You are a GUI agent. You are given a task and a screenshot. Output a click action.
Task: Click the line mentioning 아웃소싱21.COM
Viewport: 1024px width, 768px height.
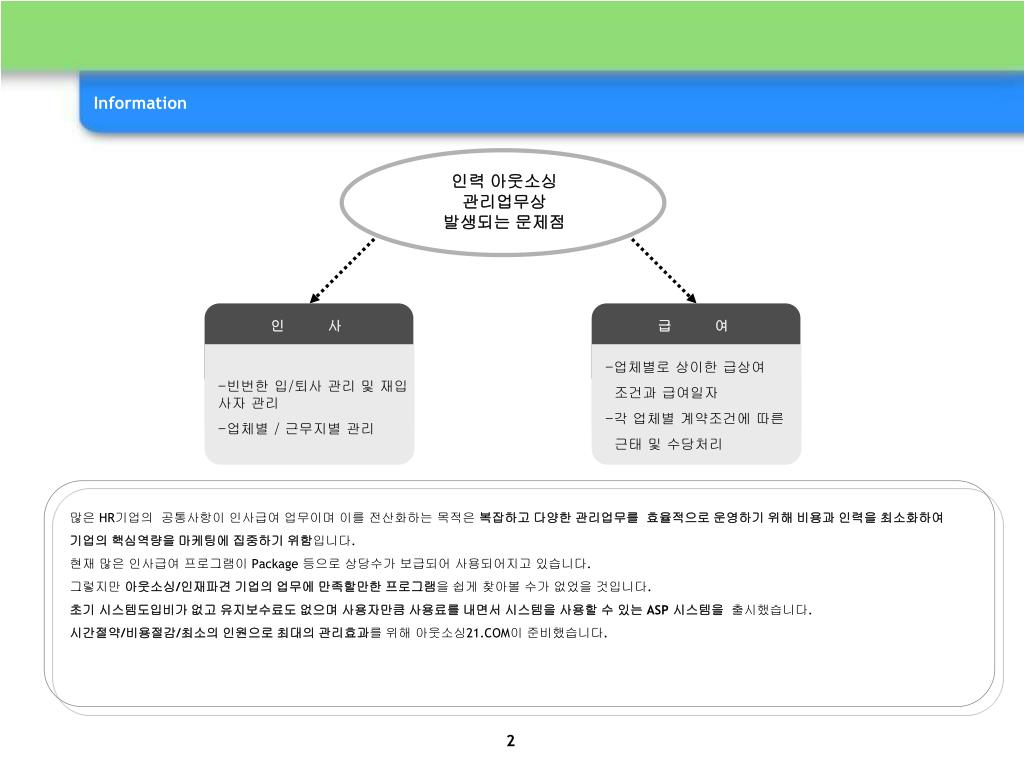(338, 632)
